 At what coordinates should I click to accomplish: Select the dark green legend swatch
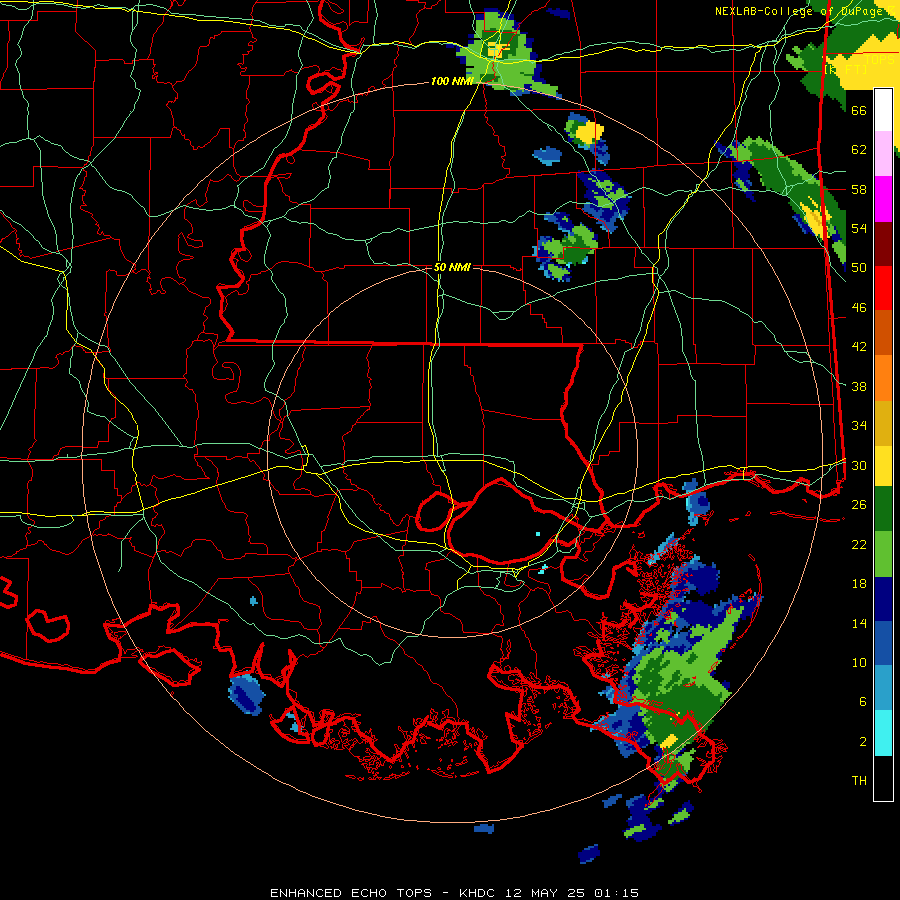click(x=883, y=509)
